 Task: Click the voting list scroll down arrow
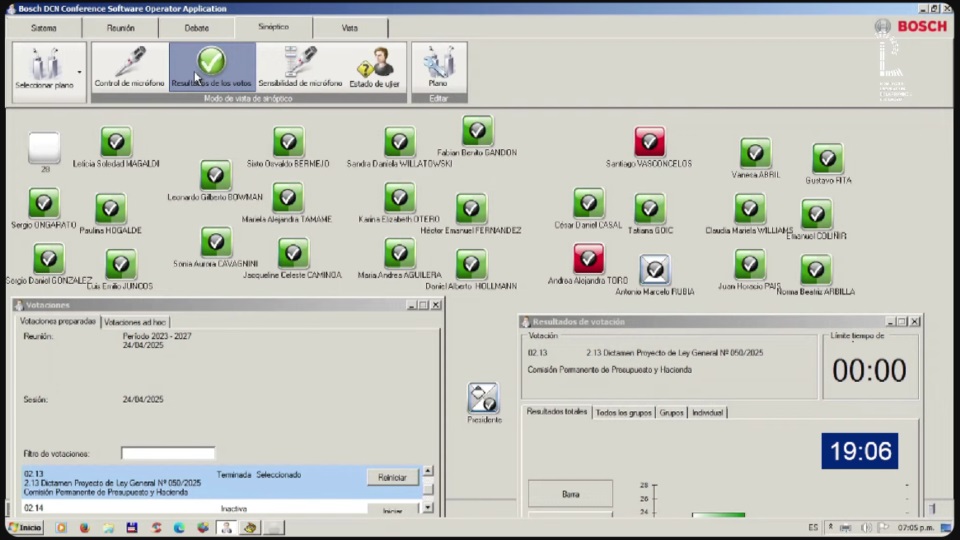pos(428,508)
